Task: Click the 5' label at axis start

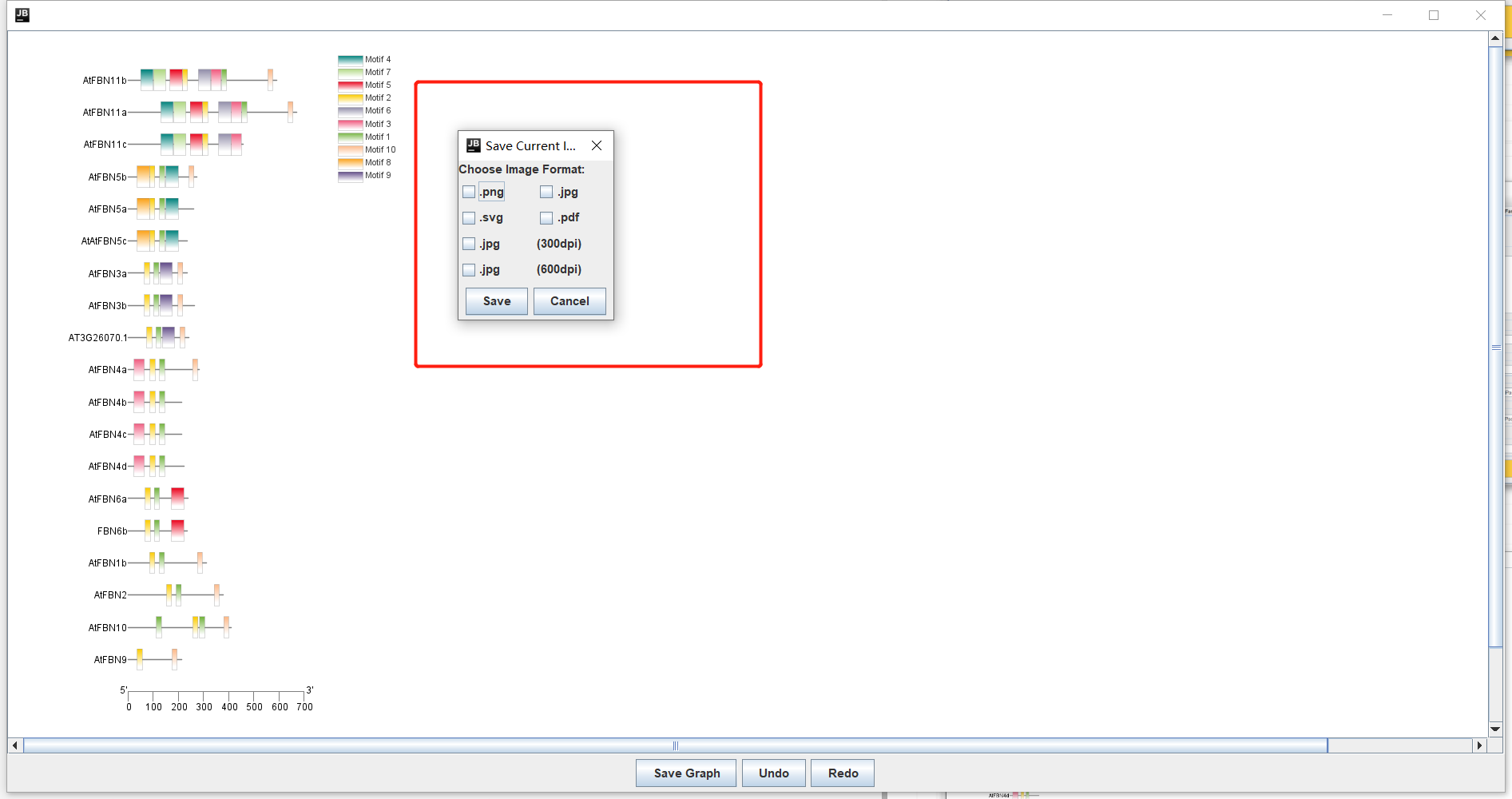Action: coord(123,690)
